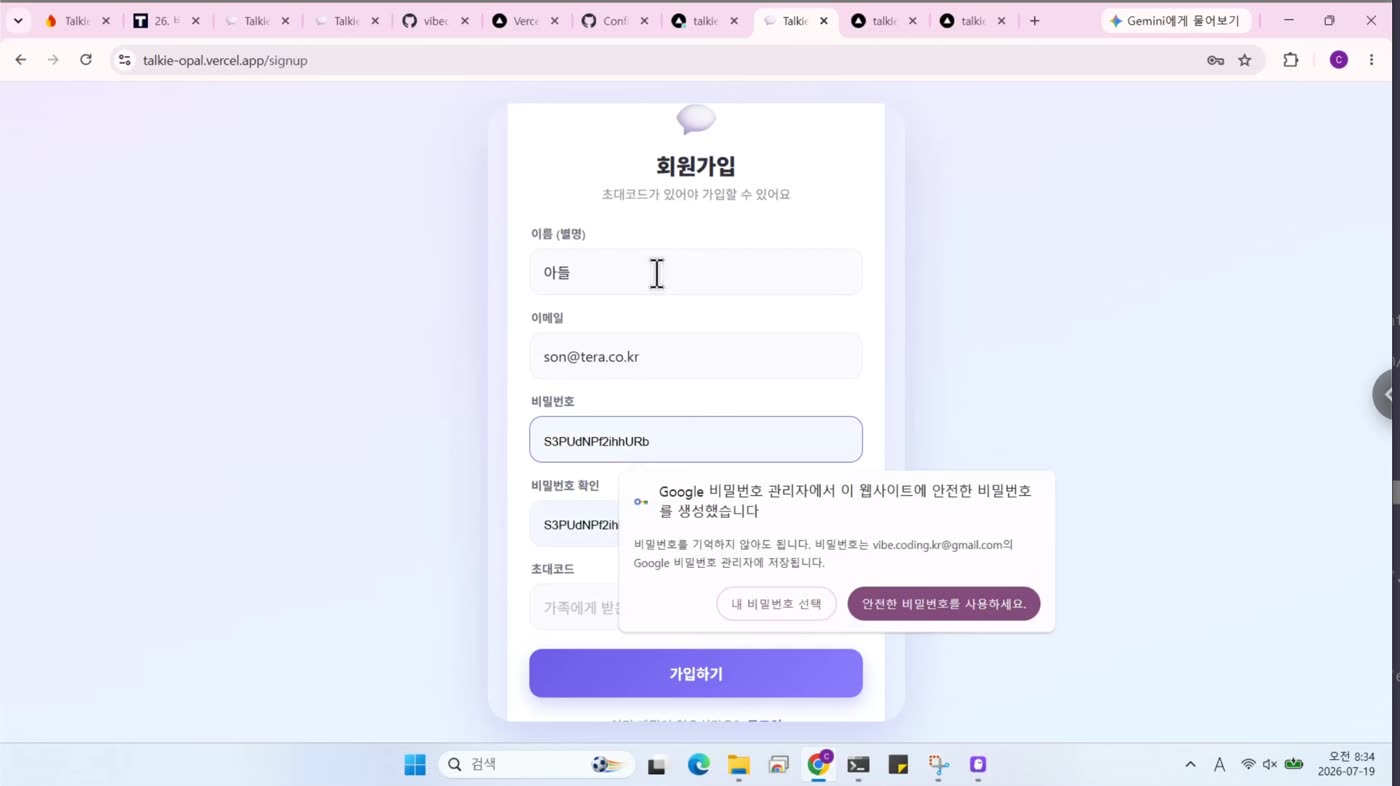Close the vibec tab

coord(464,21)
